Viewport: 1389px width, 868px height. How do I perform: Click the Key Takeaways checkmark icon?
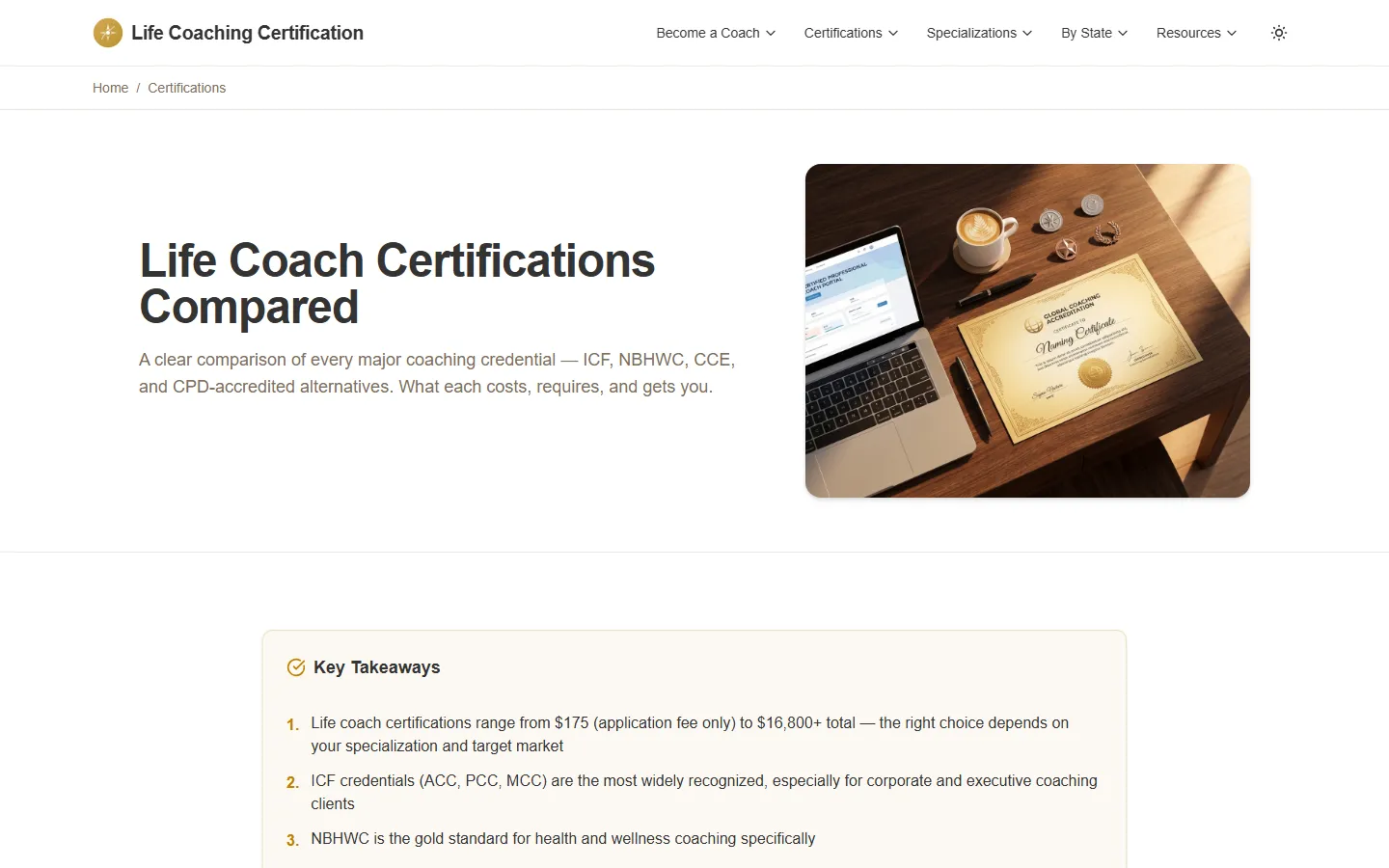point(296,667)
